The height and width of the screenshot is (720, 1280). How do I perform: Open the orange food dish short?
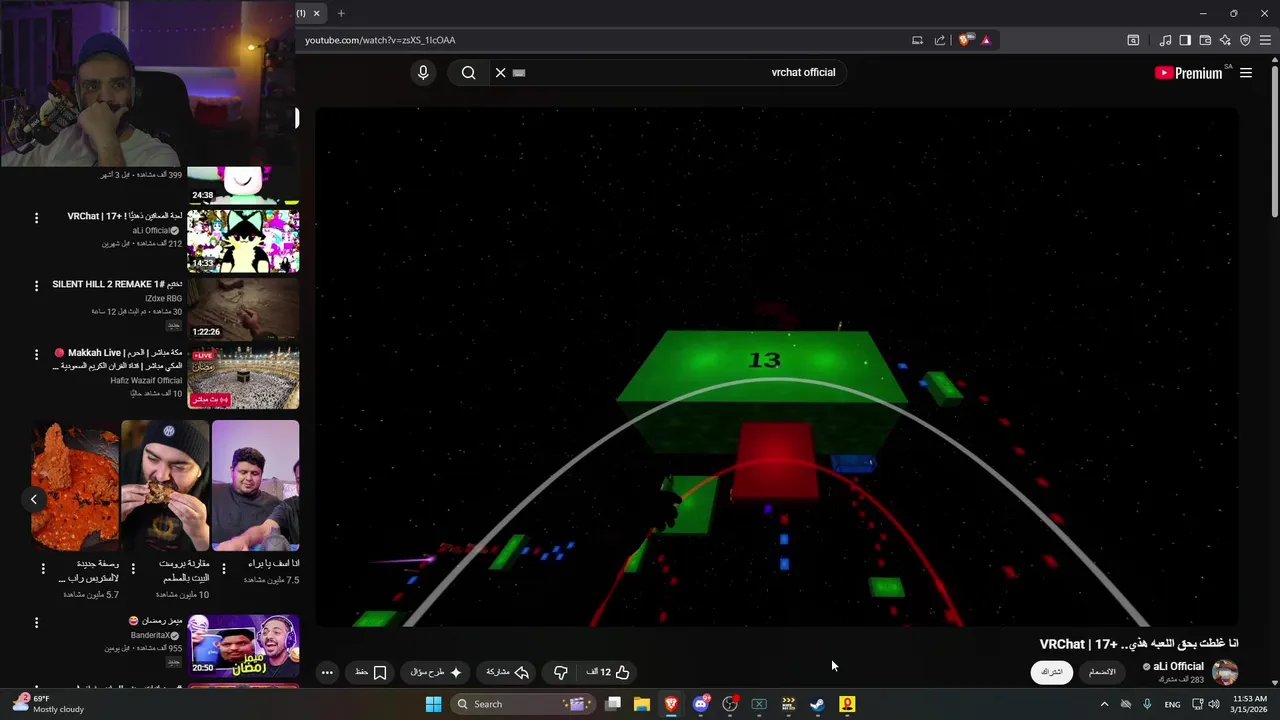[x=75, y=485]
